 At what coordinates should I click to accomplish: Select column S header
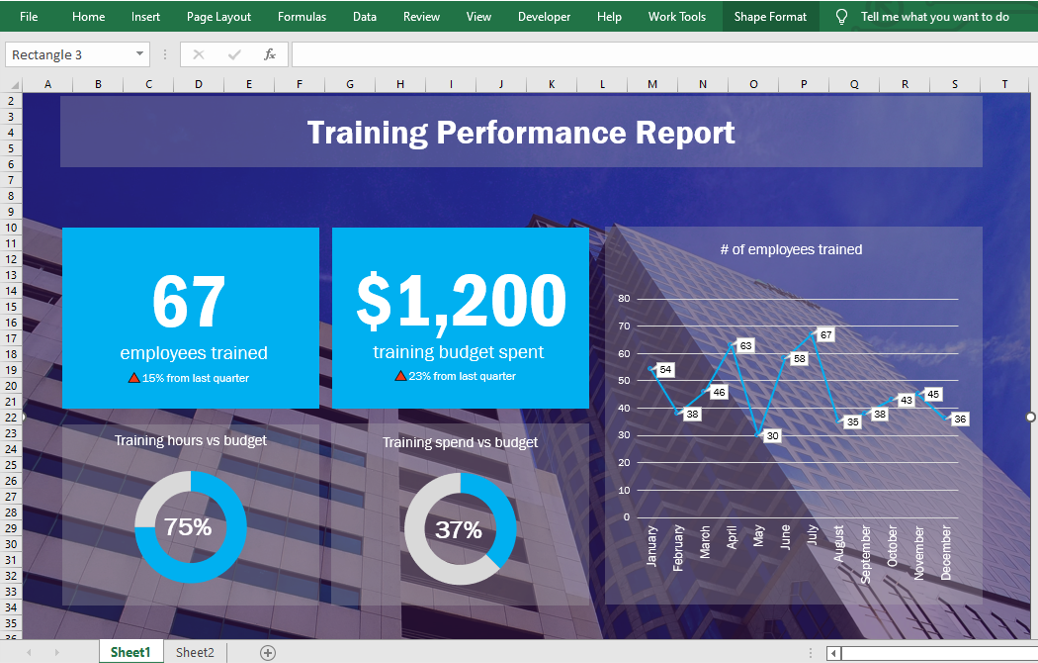pos(955,84)
